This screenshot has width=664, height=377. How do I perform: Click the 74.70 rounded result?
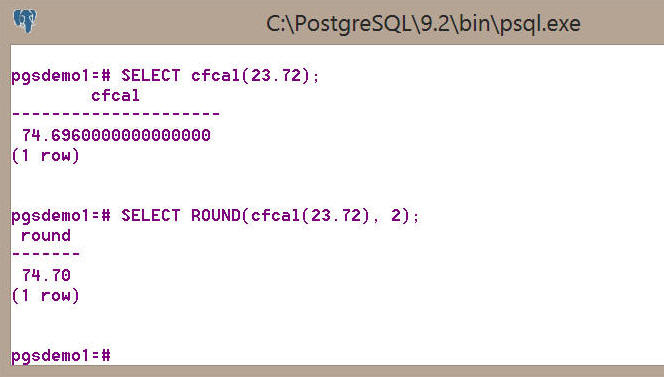46,275
